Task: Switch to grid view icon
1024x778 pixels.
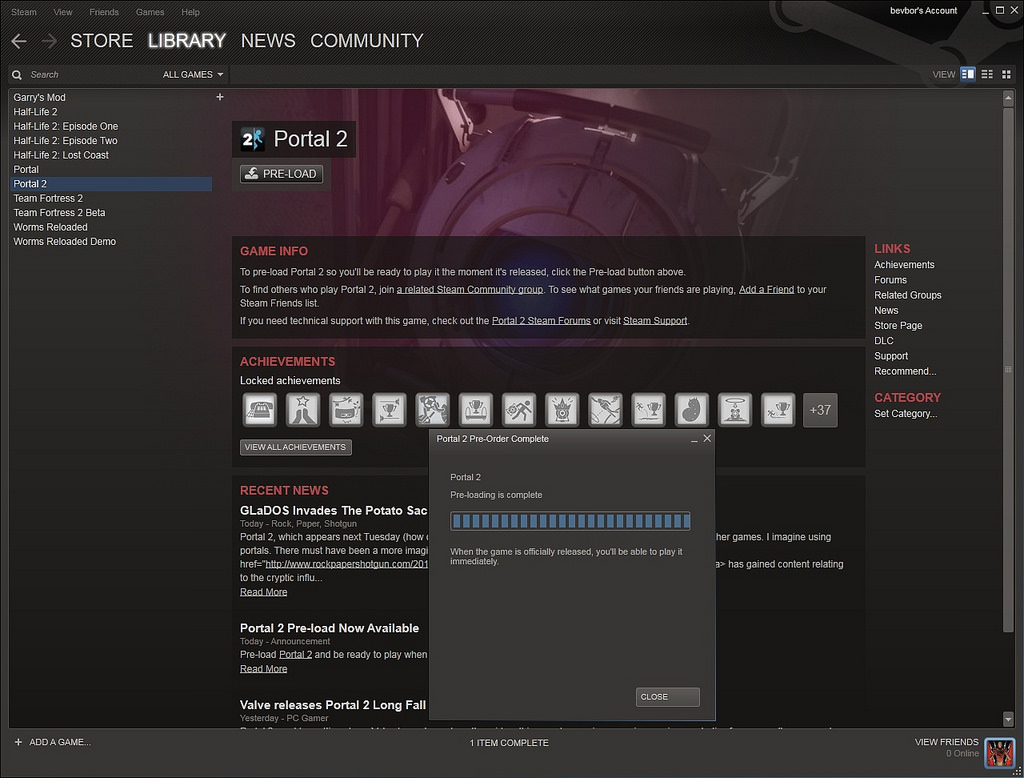Action: click(x=1006, y=74)
